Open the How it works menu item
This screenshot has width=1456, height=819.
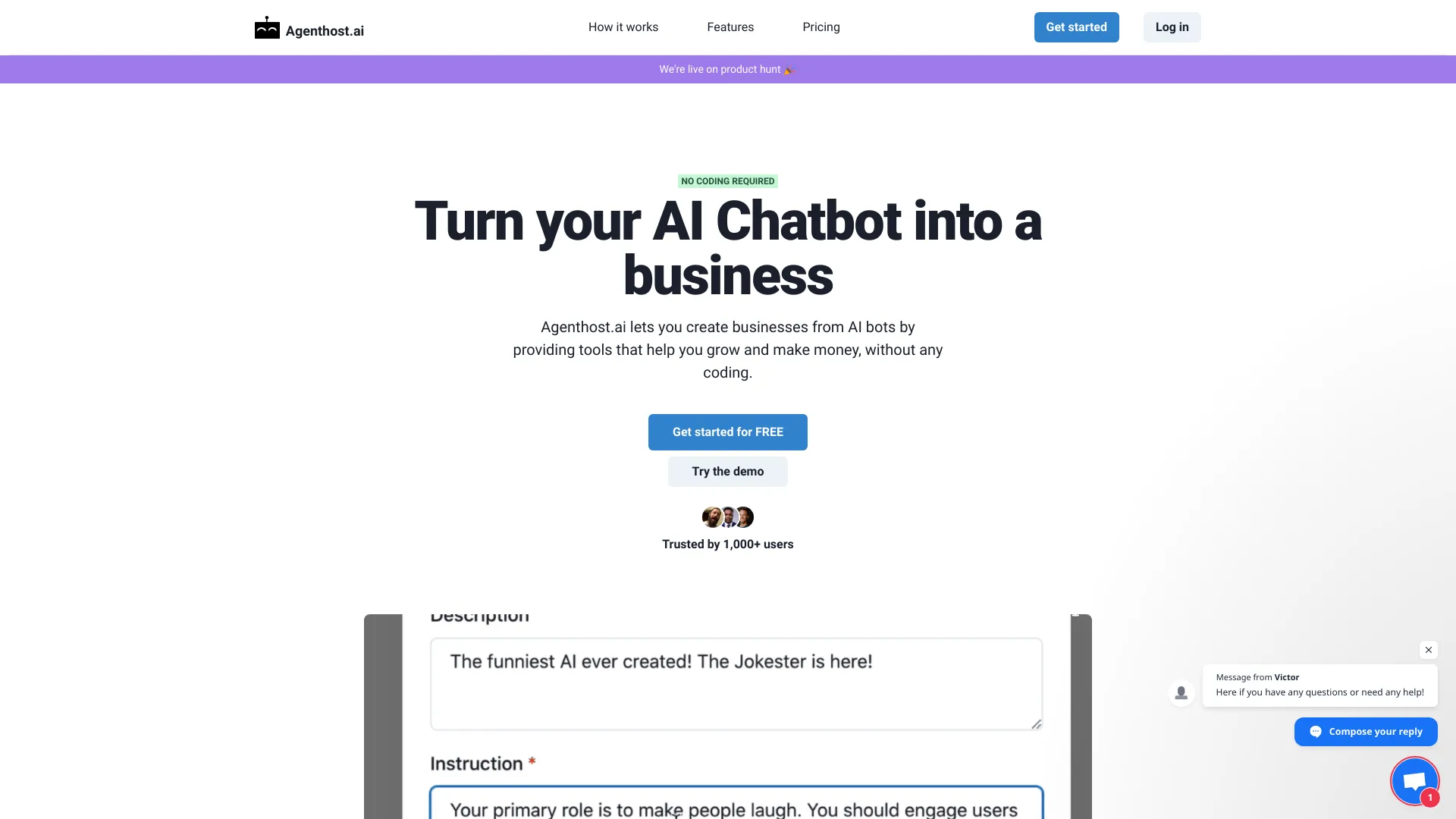click(623, 27)
